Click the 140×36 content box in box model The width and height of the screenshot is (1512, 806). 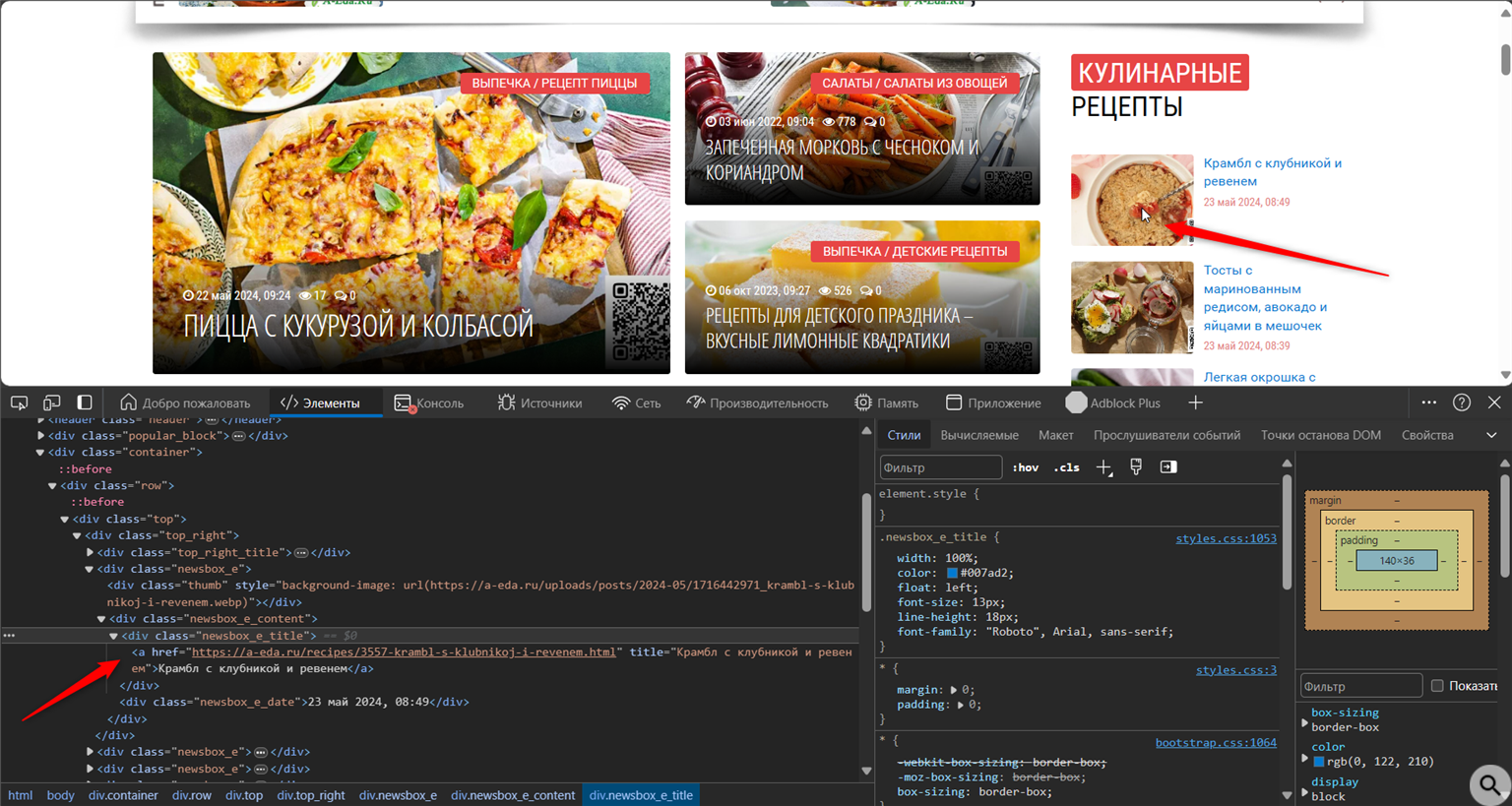tap(1396, 561)
